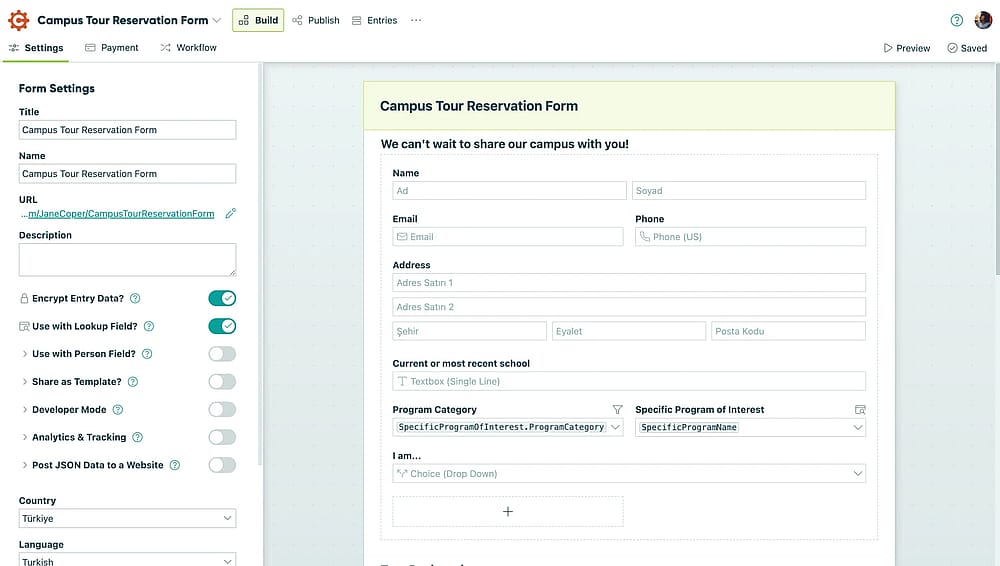The image size is (1000, 566).
Task: Edit the form URL with pencil icon
Action: 231,214
